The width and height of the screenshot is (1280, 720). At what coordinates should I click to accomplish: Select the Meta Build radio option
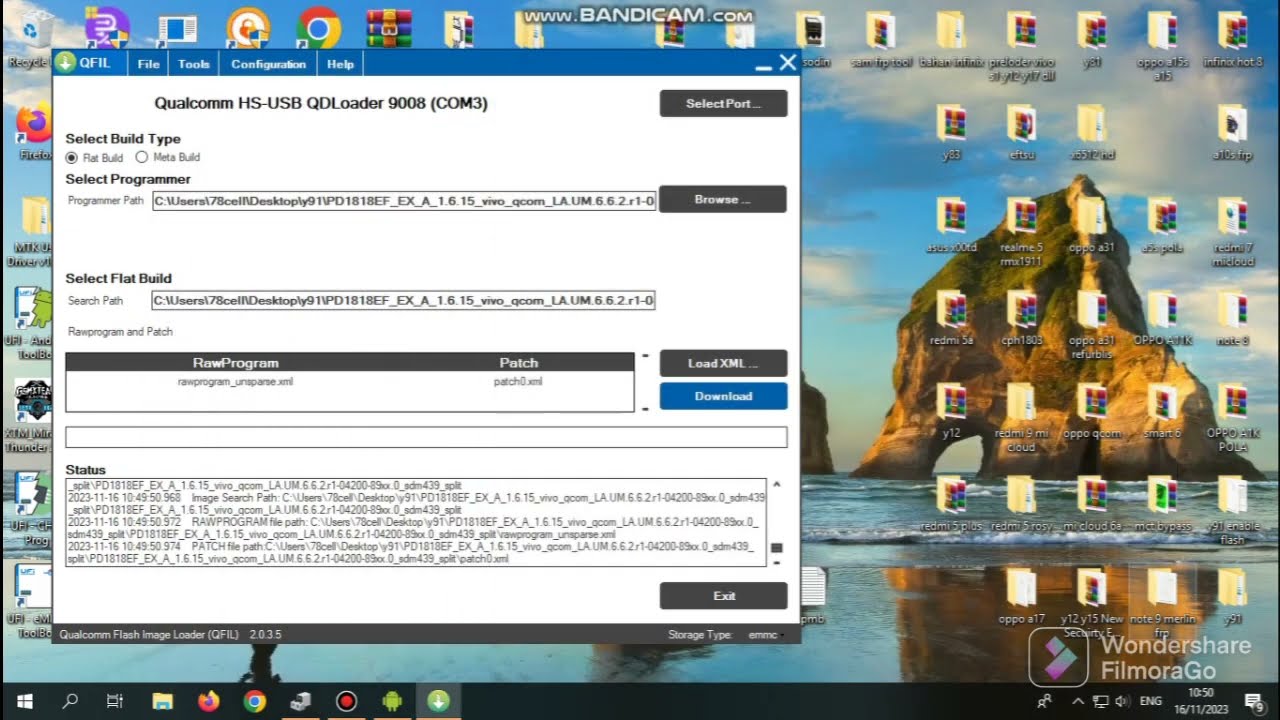pos(141,157)
